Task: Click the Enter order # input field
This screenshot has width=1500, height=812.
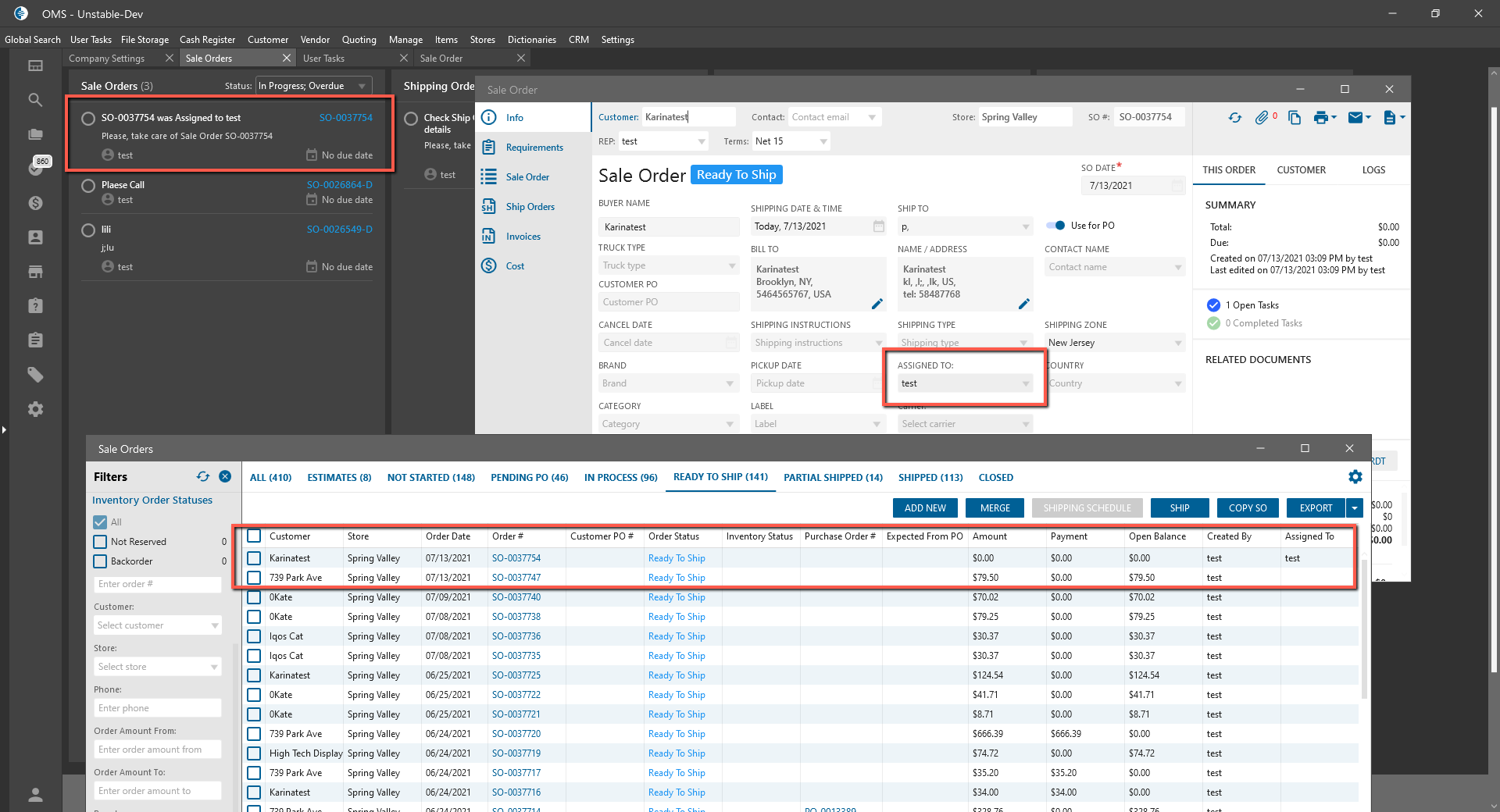Action: pyautogui.click(x=157, y=584)
